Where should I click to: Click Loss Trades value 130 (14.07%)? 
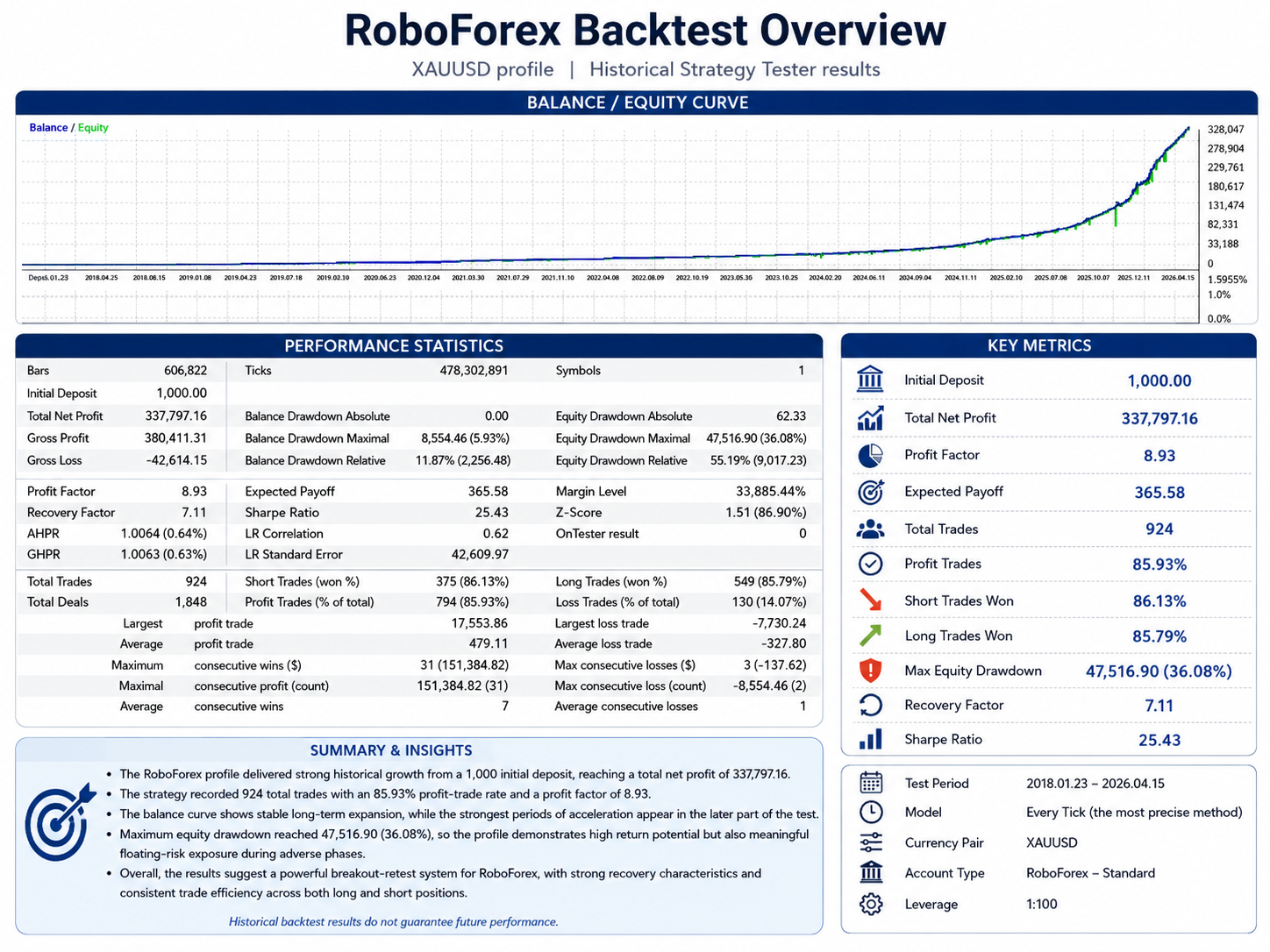(769, 602)
